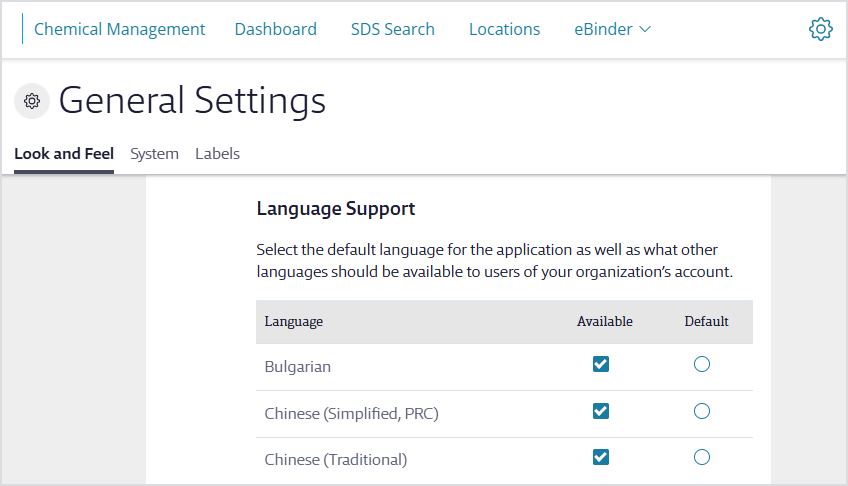Image resolution: width=848 pixels, height=486 pixels.
Task: Set Bulgarian as default language
Action: [702, 364]
